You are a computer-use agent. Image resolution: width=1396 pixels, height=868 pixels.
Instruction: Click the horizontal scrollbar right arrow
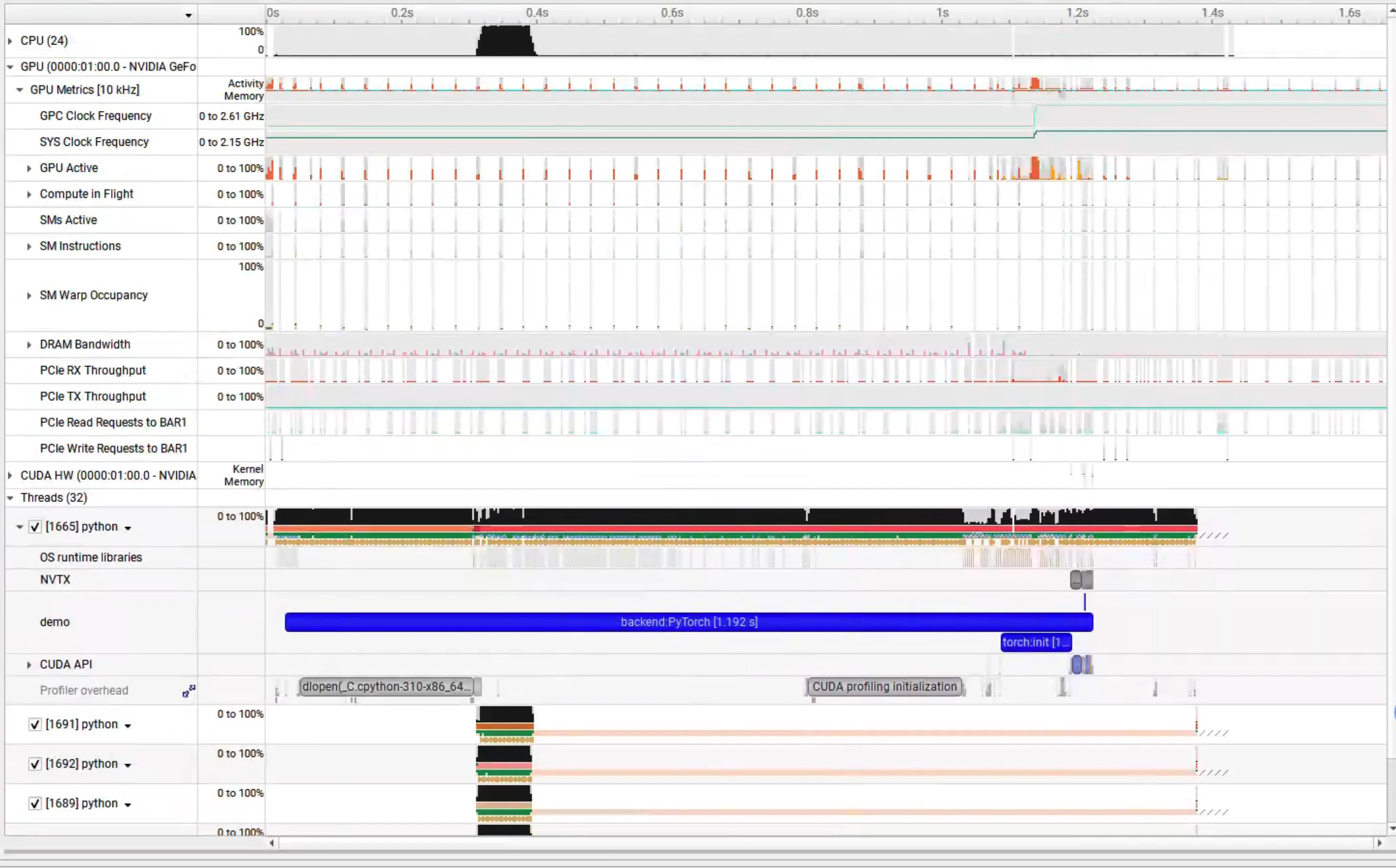(1379, 844)
